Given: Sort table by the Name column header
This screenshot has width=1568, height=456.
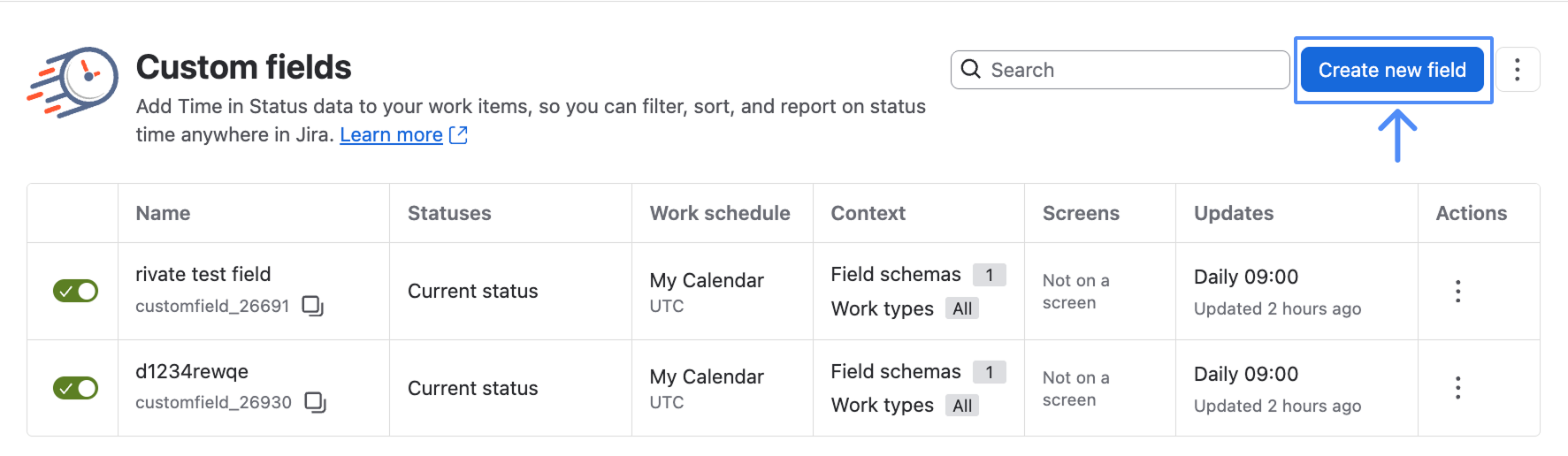Looking at the screenshot, I should point(163,213).
